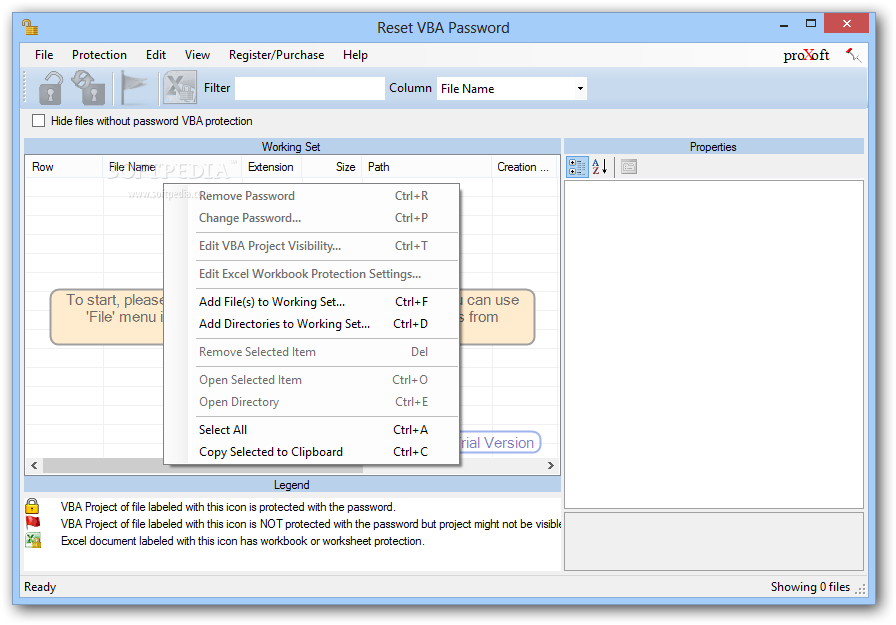Click Open Directory menu entry
This screenshot has width=896, height=625.
click(311, 402)
